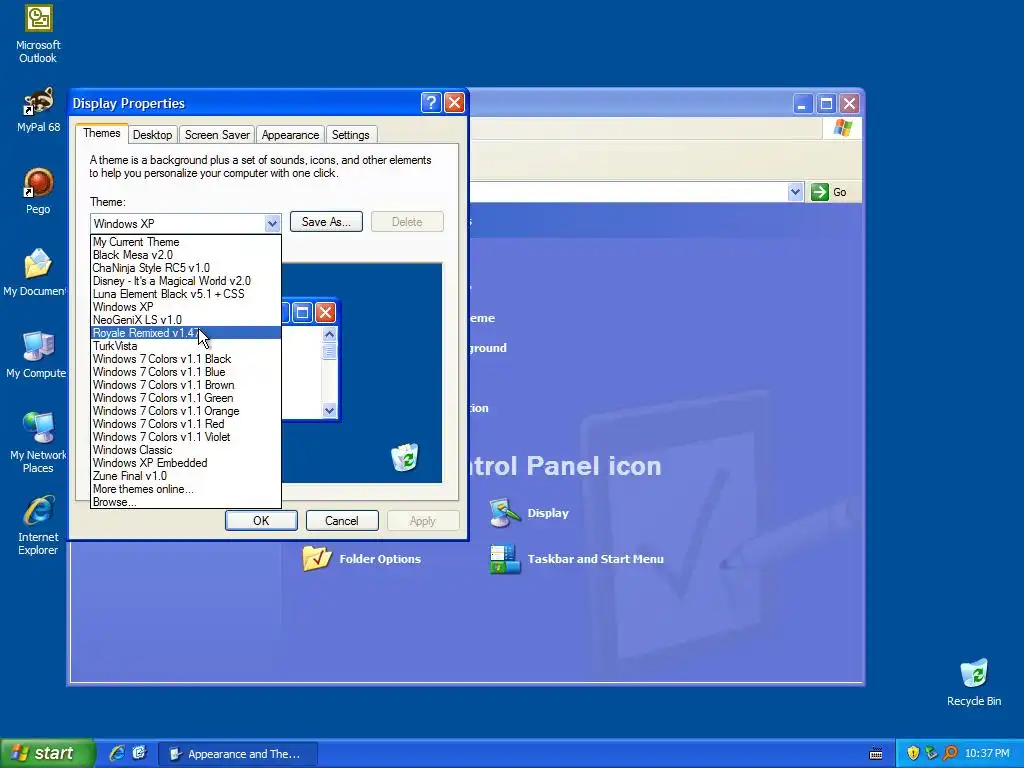Screen dimensions: 1024x768
Task: Click Outlook Express quick launch icon
Action: pos(139,753)
